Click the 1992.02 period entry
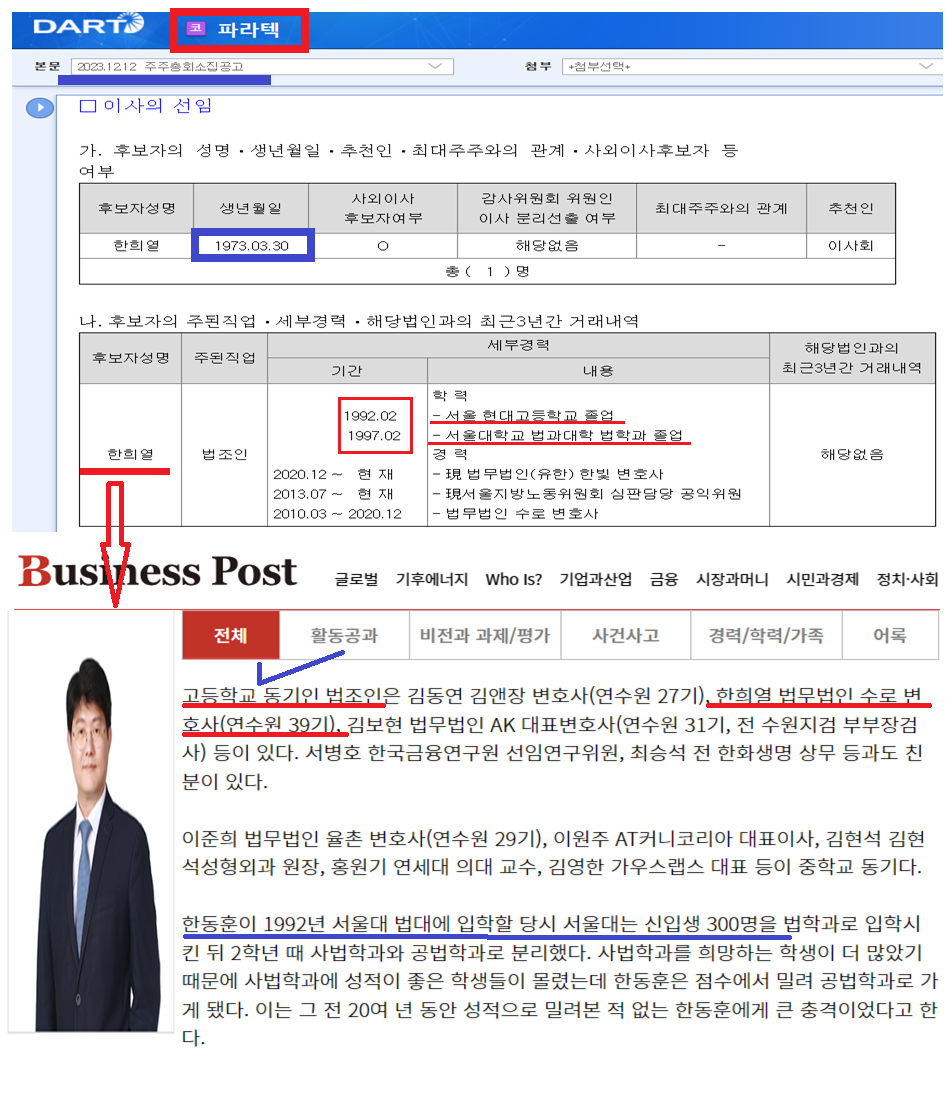This screenshot has width=946, height=1101. 370,416
